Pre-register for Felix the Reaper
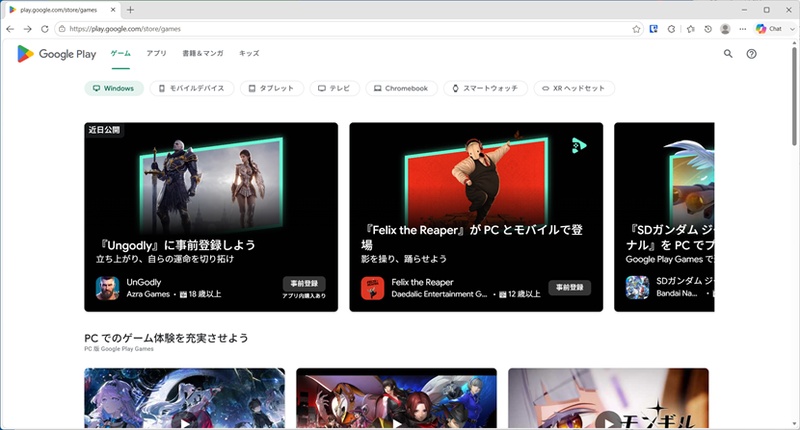Viewport: 800px width, 430px height. click(570, 288)
